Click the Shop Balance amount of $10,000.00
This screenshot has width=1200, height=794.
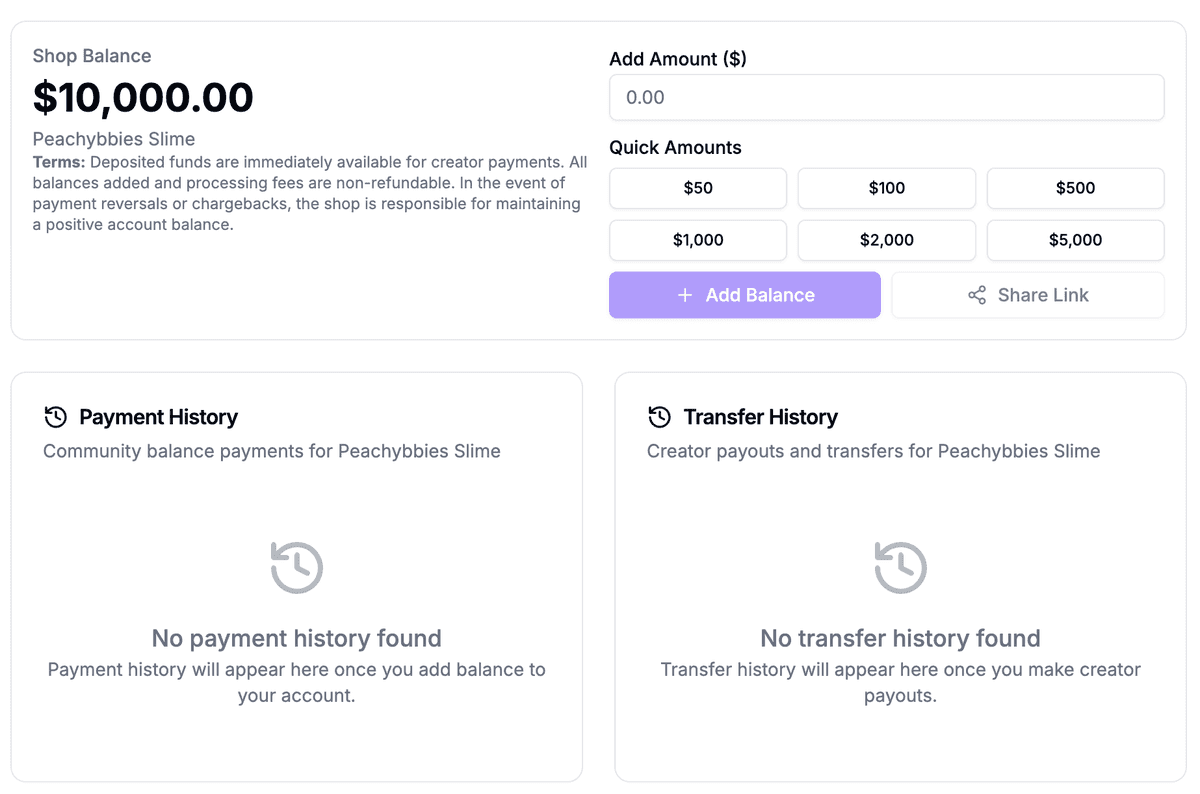point(141,98)
